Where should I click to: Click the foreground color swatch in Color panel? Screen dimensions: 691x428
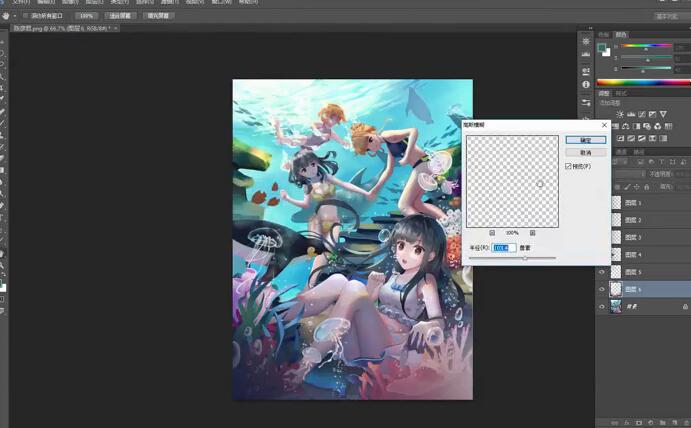(x=602, y=47)
